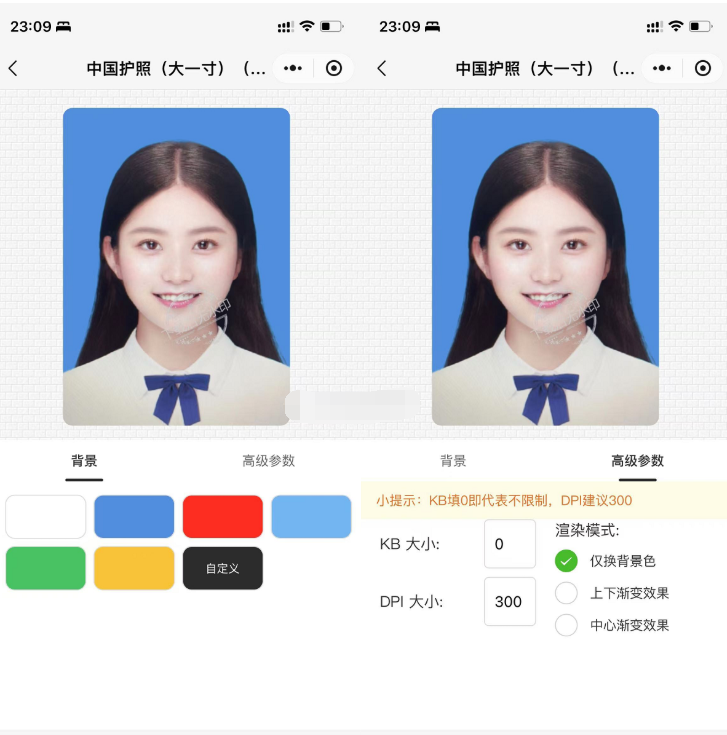Tap battery icon in right screen status bar

701,26
